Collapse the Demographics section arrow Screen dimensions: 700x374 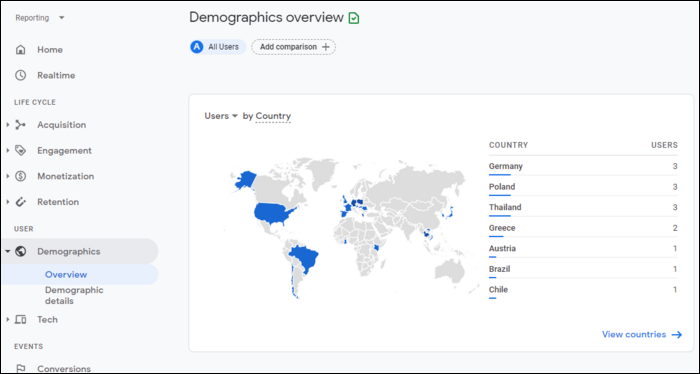(x=8, y=251)
